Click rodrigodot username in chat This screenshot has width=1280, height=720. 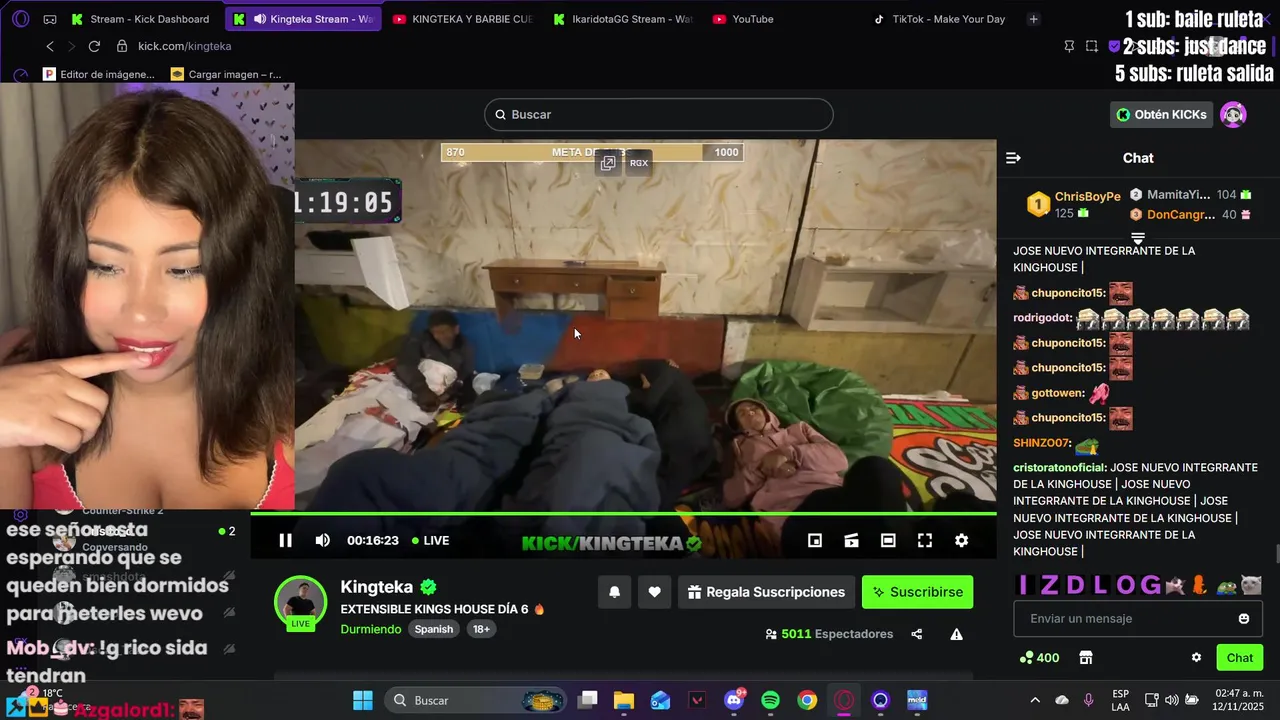(x=1043, y=318)
